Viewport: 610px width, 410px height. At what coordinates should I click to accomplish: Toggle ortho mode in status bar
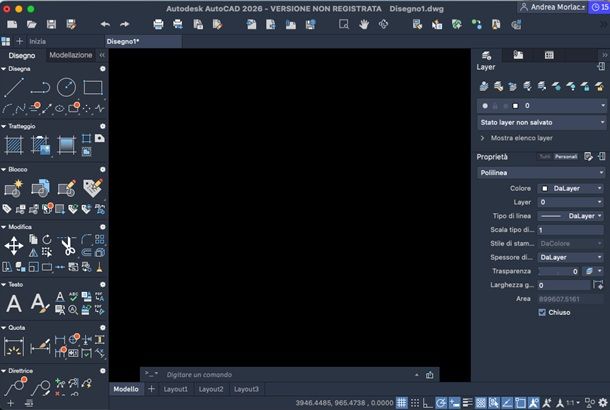click(x=428, y=403)
